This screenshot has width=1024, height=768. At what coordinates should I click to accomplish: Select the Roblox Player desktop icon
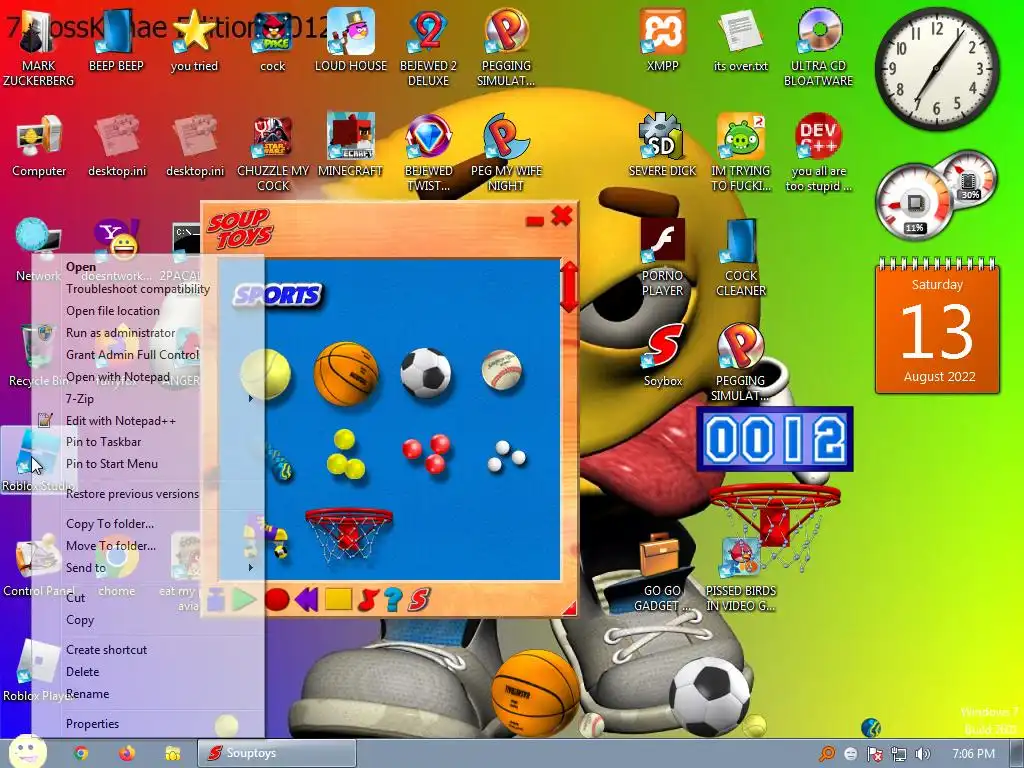[38, 671]
